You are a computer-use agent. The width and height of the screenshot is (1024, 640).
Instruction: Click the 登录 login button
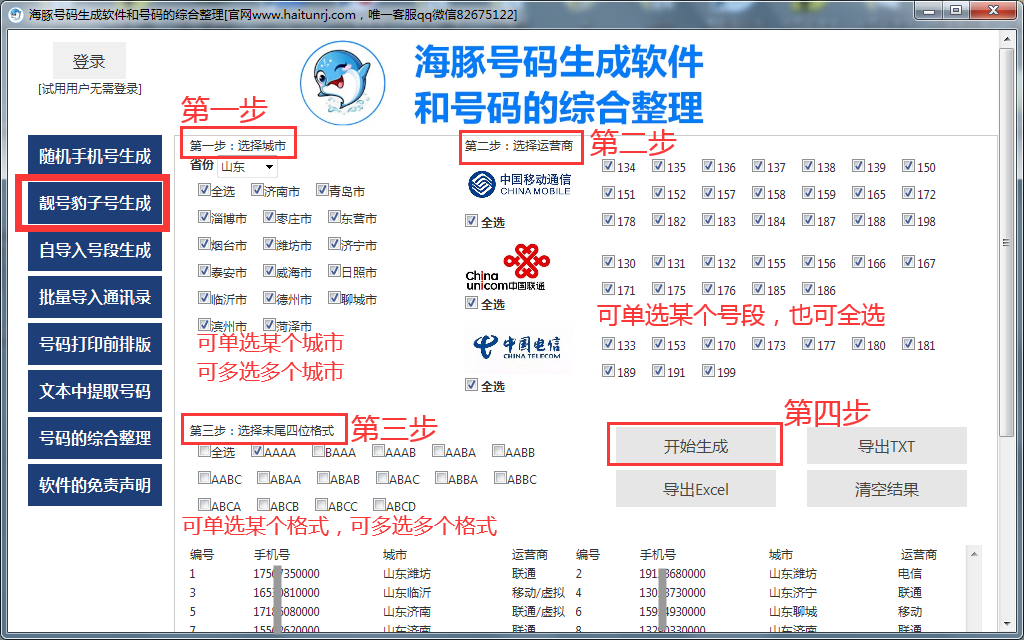point(89,62)
